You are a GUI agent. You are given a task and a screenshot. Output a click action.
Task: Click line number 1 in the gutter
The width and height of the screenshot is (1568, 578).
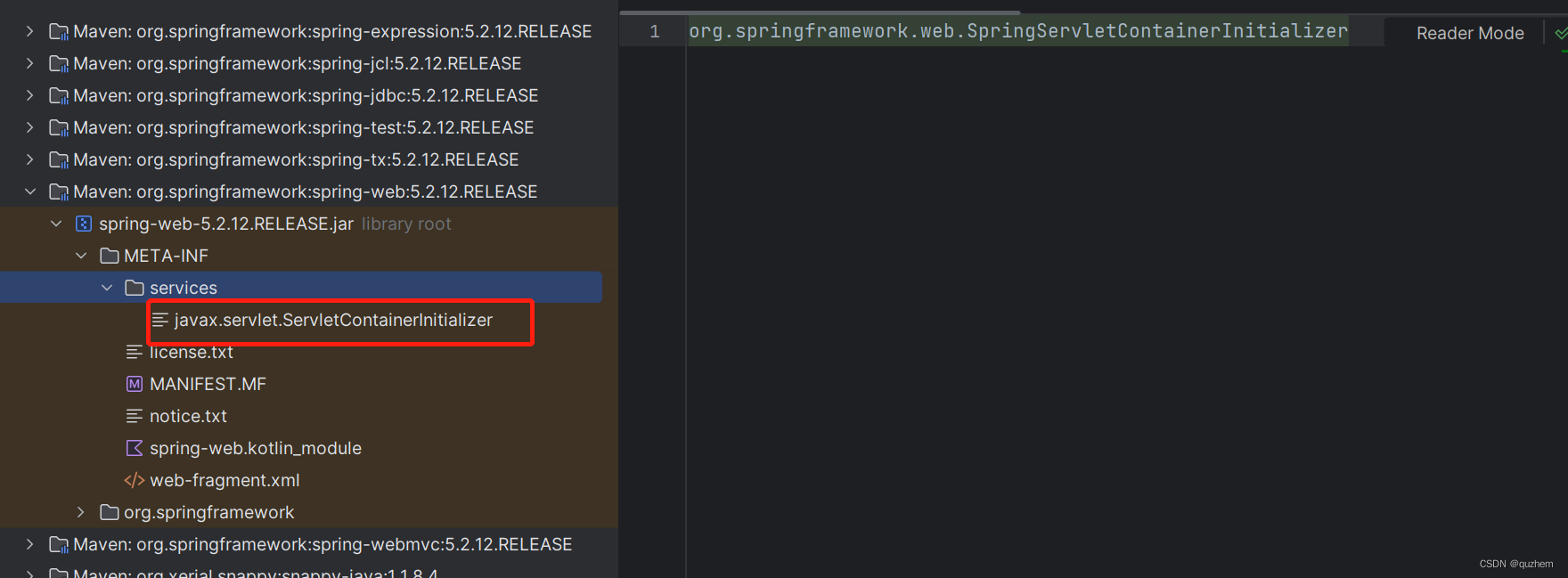(655, 30)
